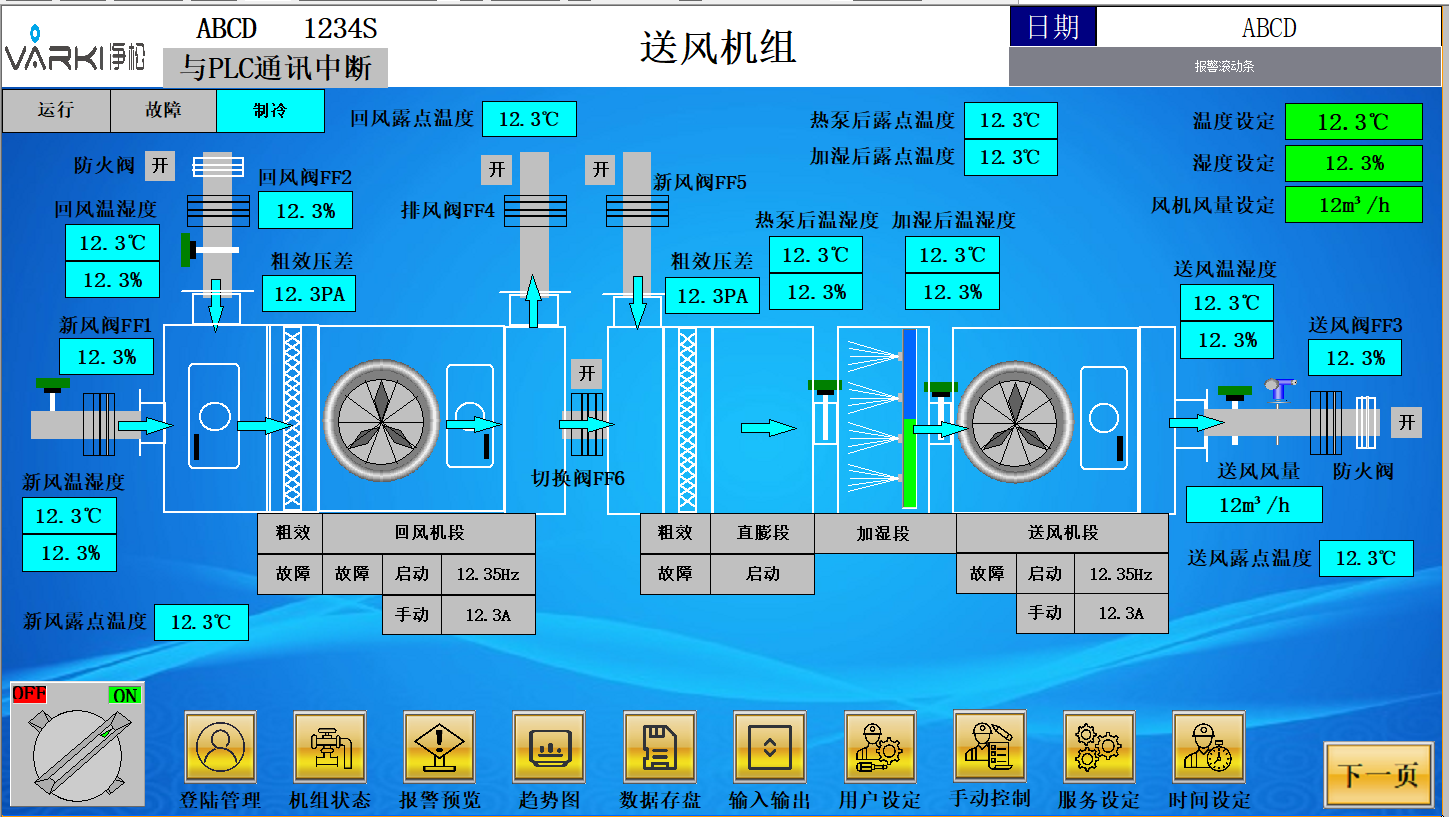Go to next page with 下一页

pos(1380,774)
